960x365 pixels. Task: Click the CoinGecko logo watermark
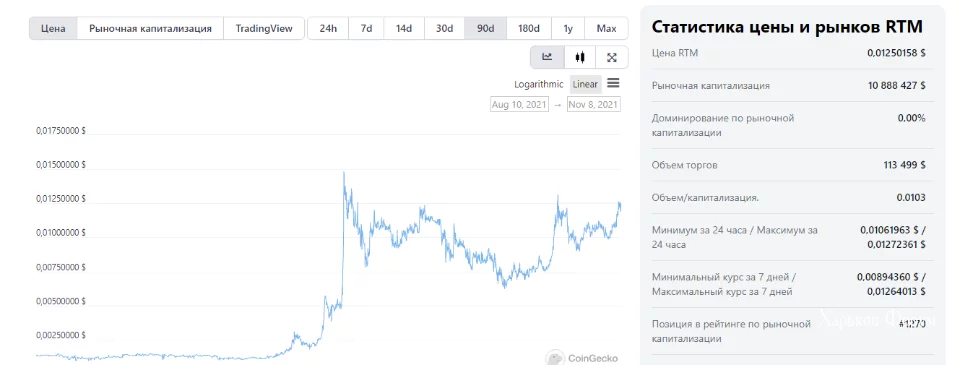click(582, 358)
